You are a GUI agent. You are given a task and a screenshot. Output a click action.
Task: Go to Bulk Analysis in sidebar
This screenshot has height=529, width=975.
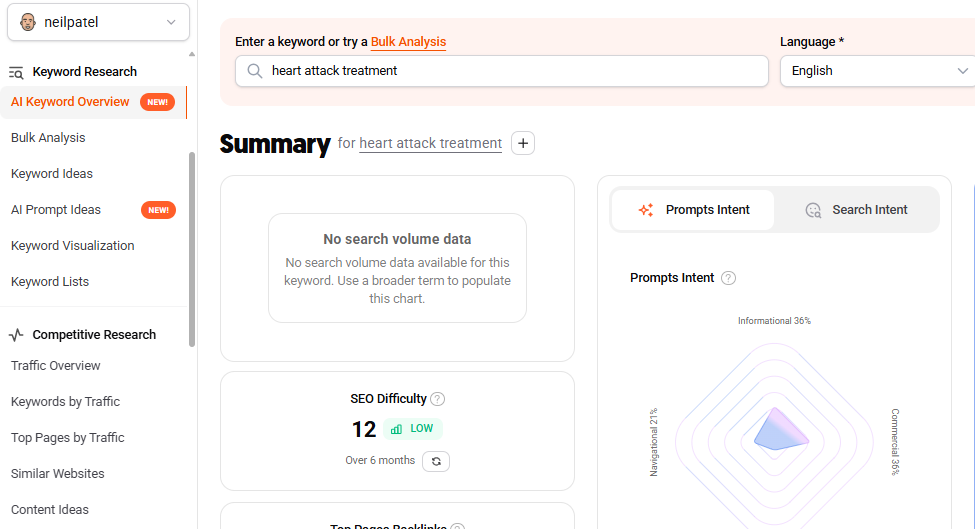tap(48, 138)
